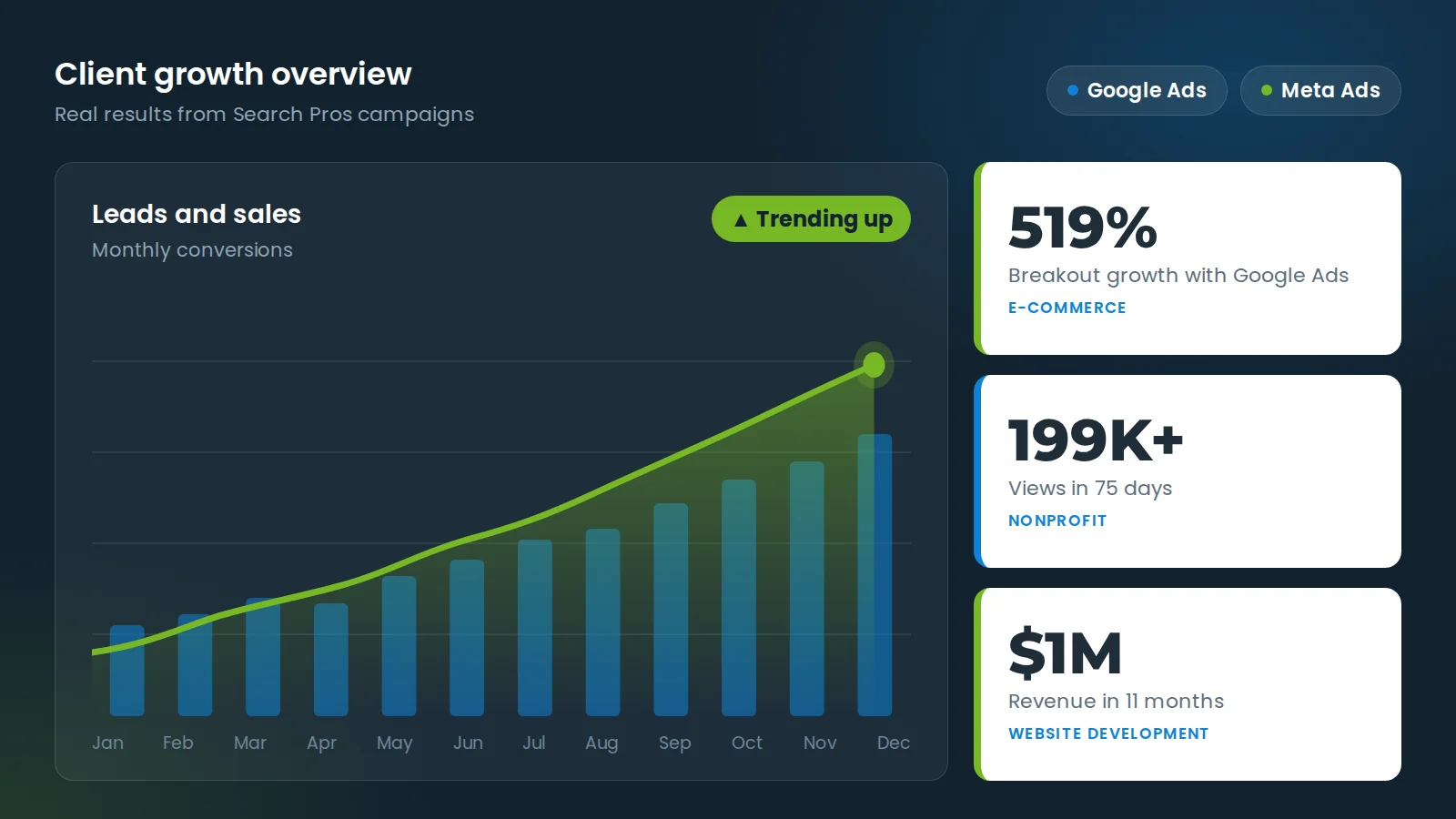Image resolution: width=1456 pixels, height=819 pixels.
Task: Select the Dec bar in chart
Action: click(x=875, y=575)
